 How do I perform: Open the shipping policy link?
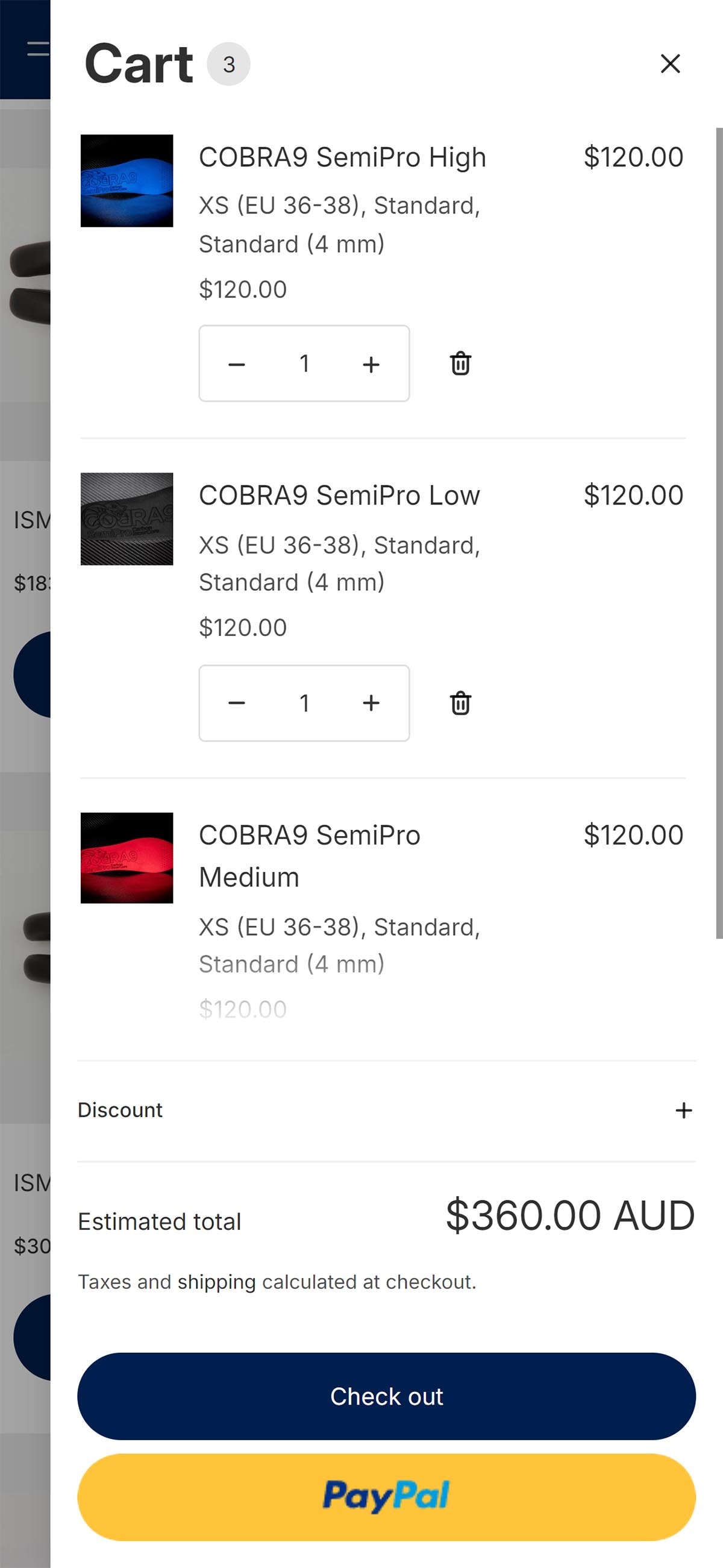coord(217,1282)
